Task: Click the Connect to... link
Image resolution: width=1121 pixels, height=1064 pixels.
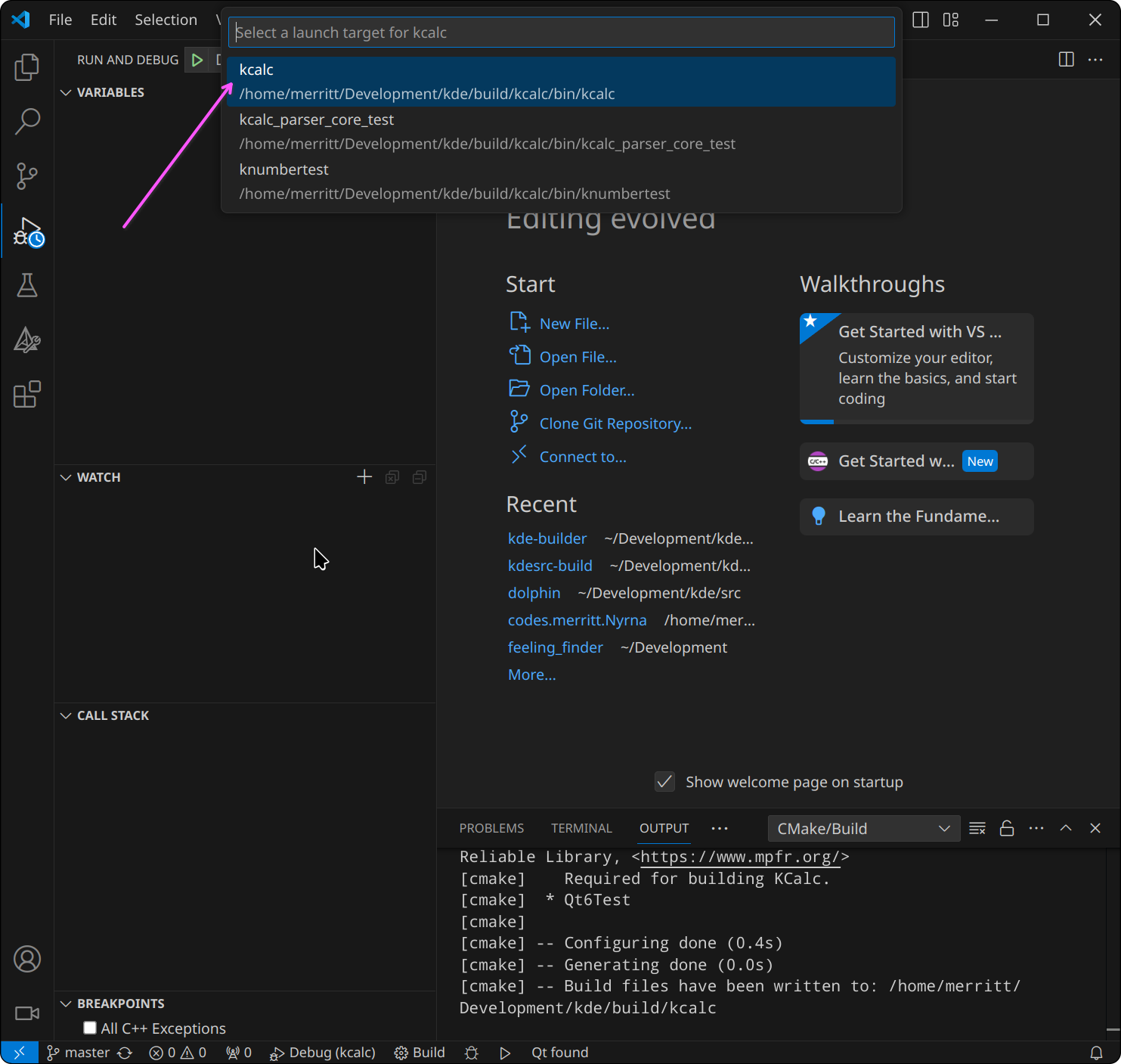Action: pyautogui.click(x=583, y=457)
